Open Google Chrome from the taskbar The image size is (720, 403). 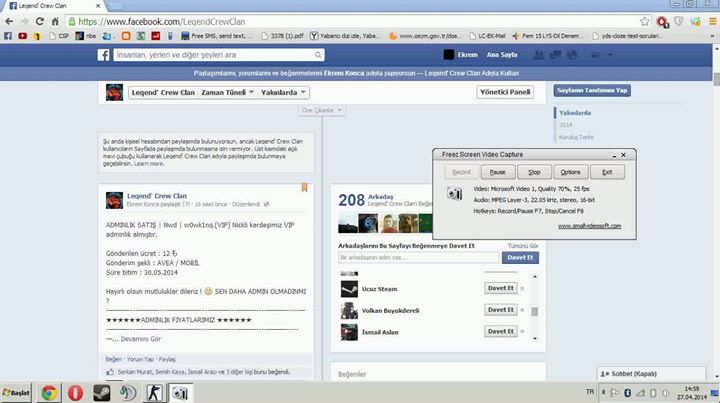coord(49,393)
